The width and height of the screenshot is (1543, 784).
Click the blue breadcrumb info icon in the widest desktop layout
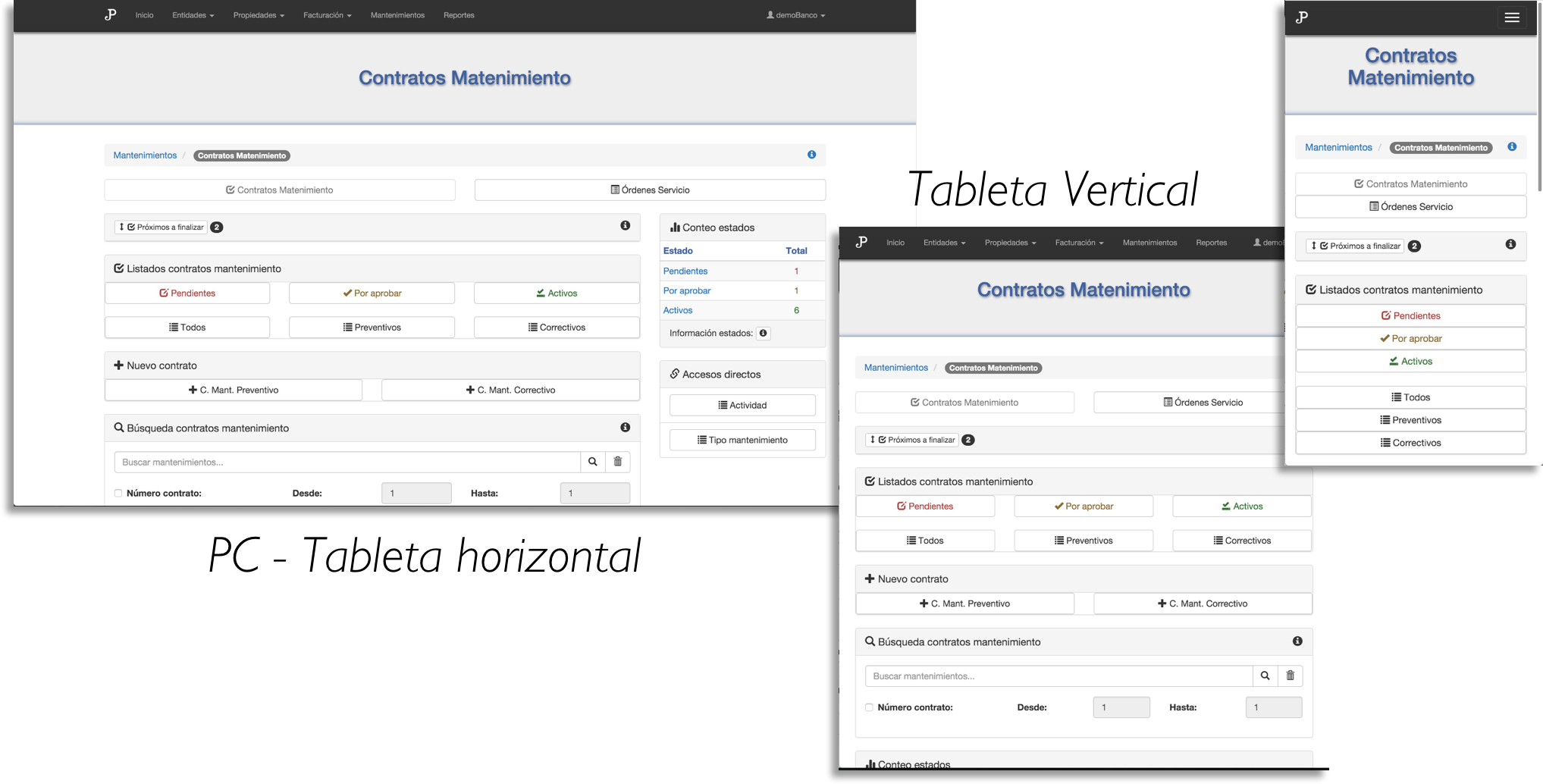click(x=811, y=155)
